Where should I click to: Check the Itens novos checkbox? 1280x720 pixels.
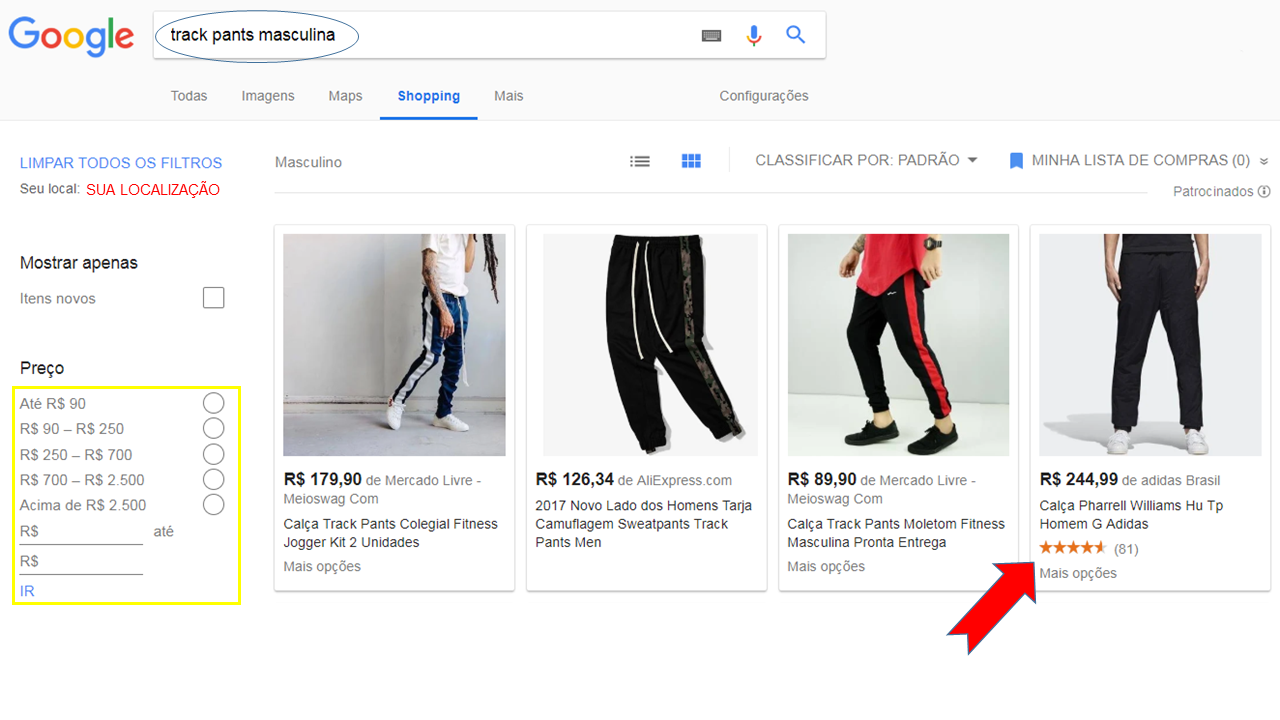pyautogui.click(x=213, y=298)
